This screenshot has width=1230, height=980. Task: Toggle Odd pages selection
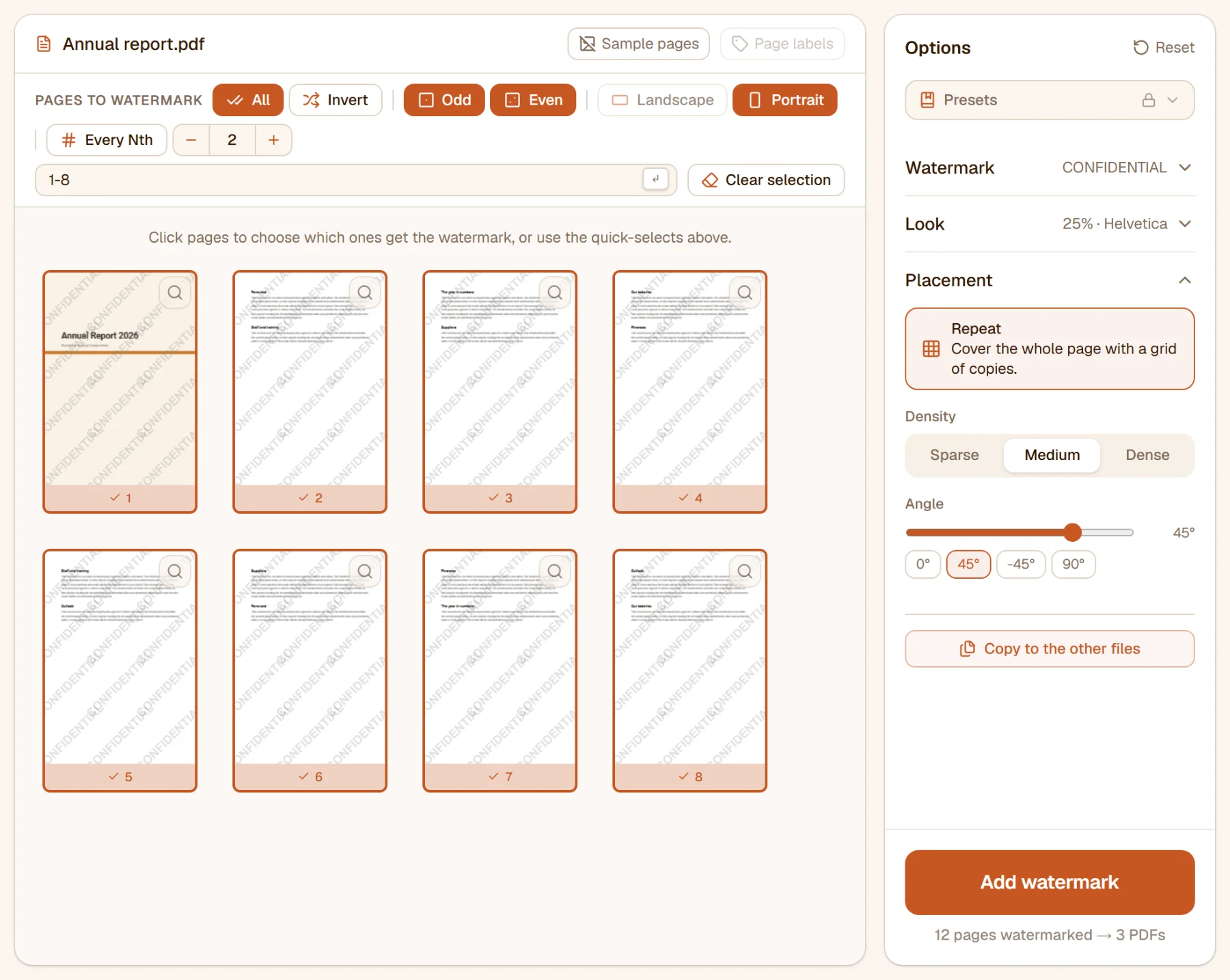tap(444, 100)
